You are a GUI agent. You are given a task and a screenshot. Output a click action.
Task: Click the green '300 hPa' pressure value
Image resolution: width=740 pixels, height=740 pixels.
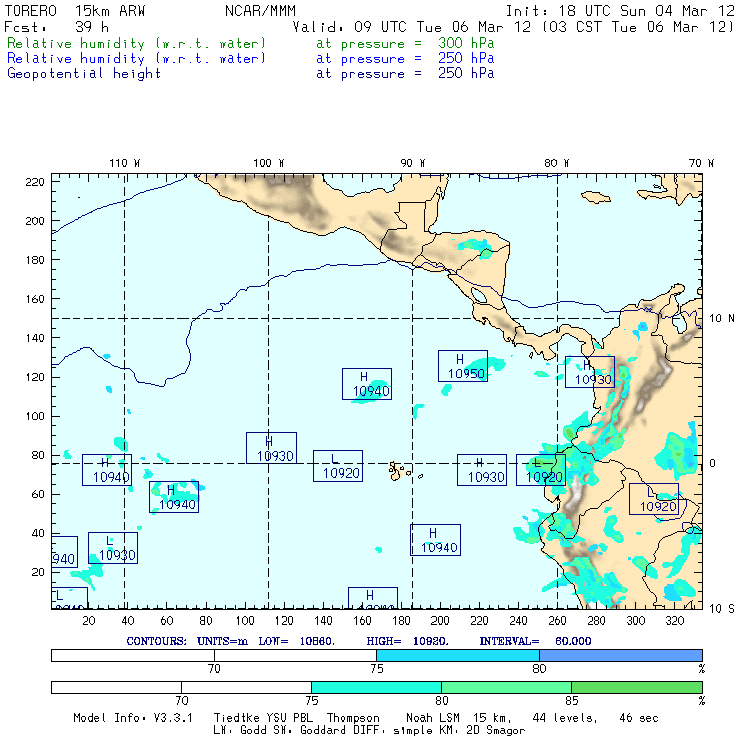click(466, 43)
